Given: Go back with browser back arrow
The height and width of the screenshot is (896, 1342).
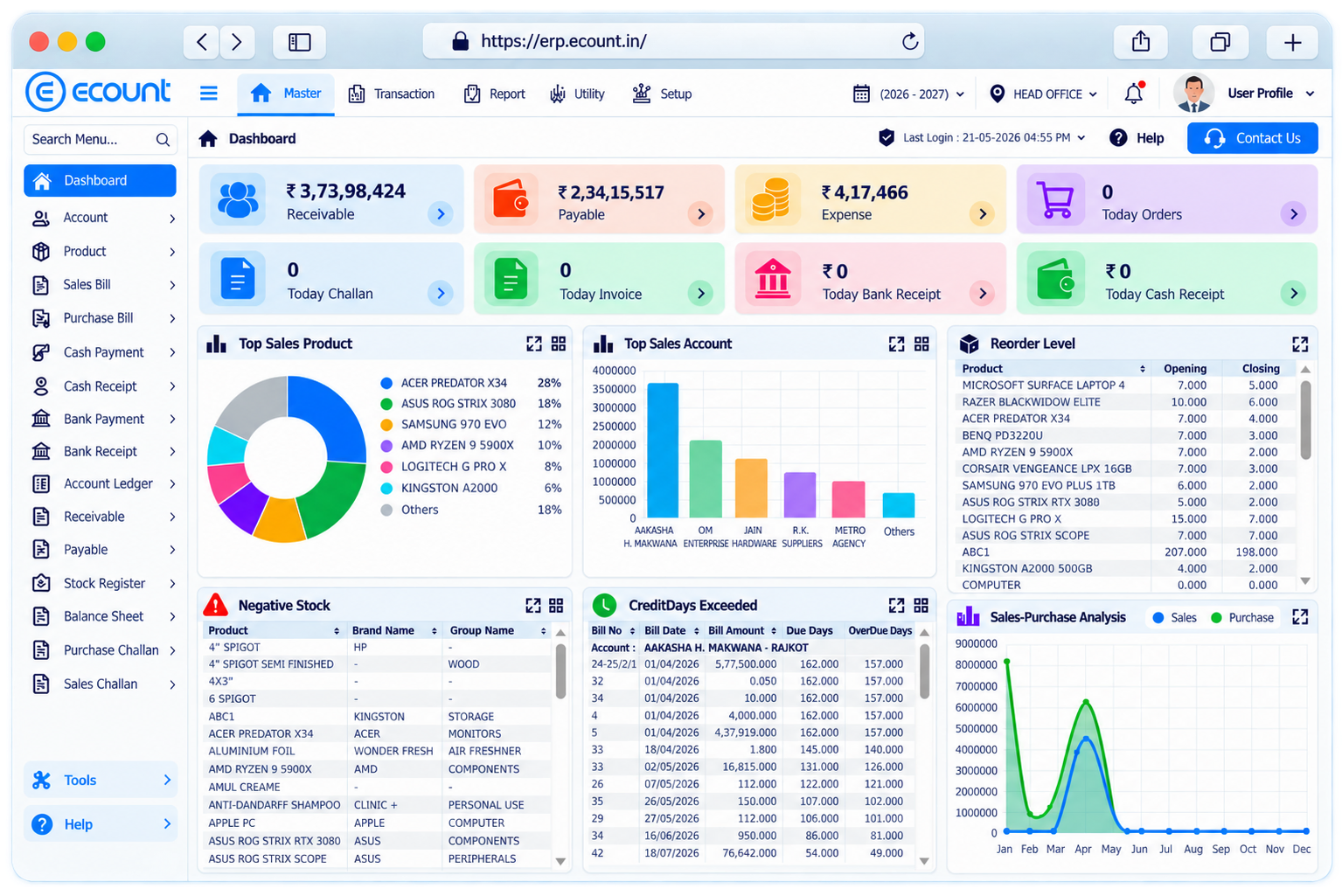Looking at the screenshot, I should 202,41.
